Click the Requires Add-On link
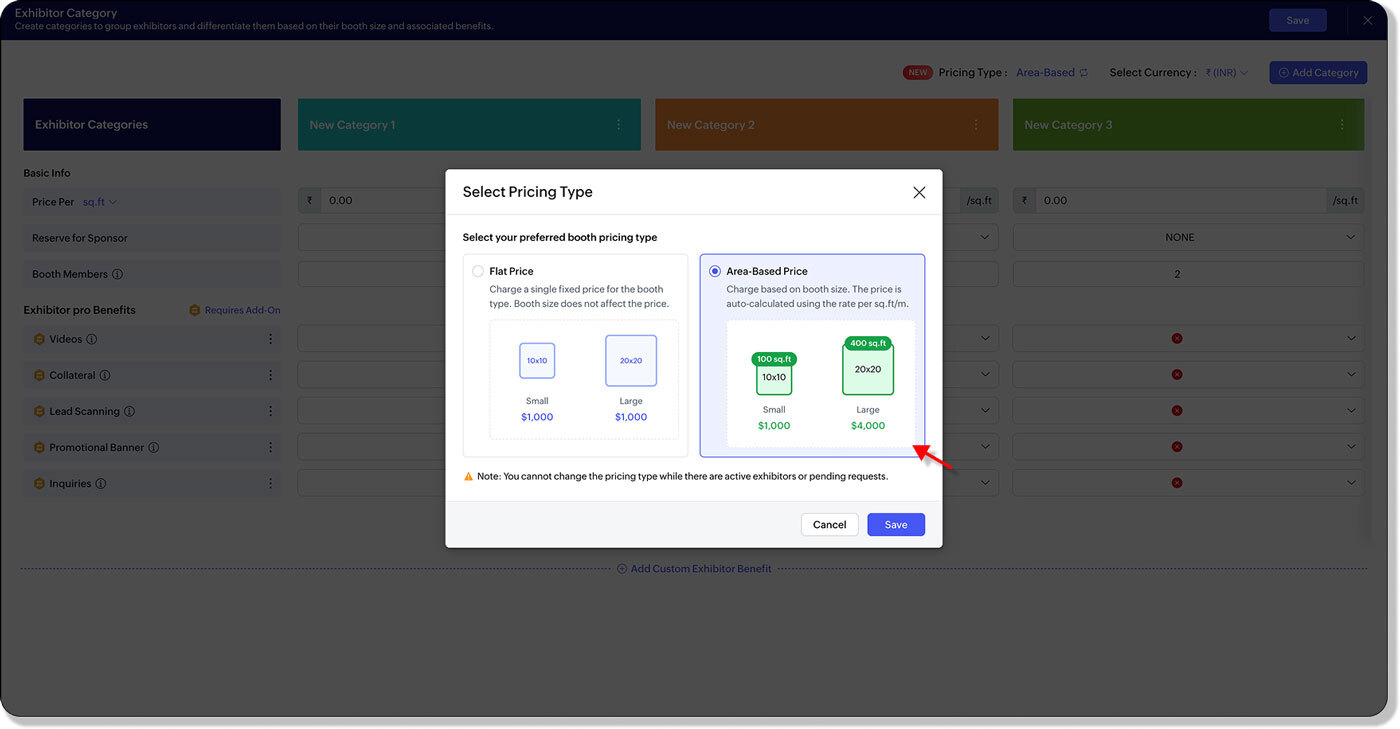1400x729 pixels. point(242,310)
